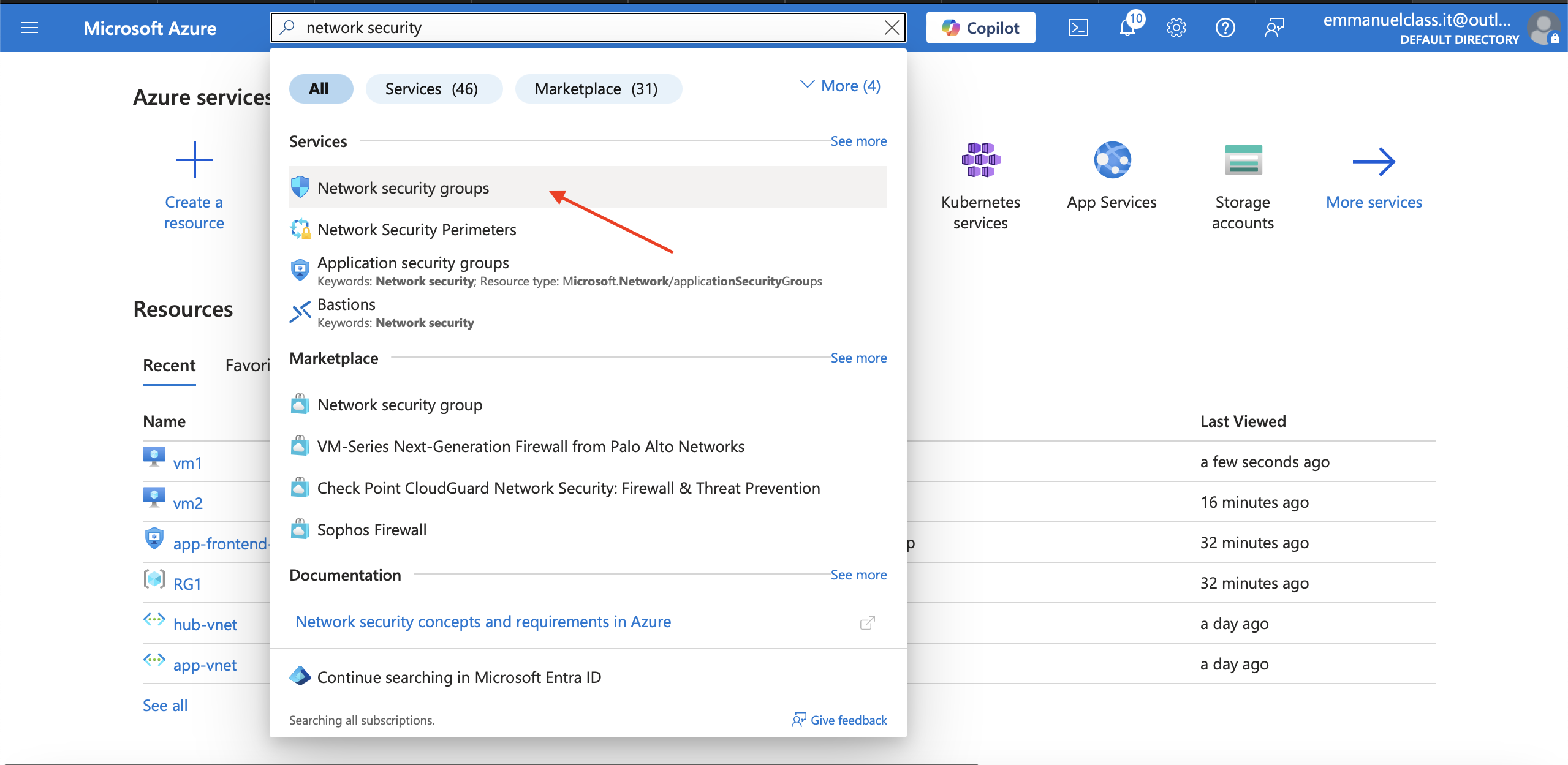
Task: Open Network security groups service
Action: click(x=588, y=187)
